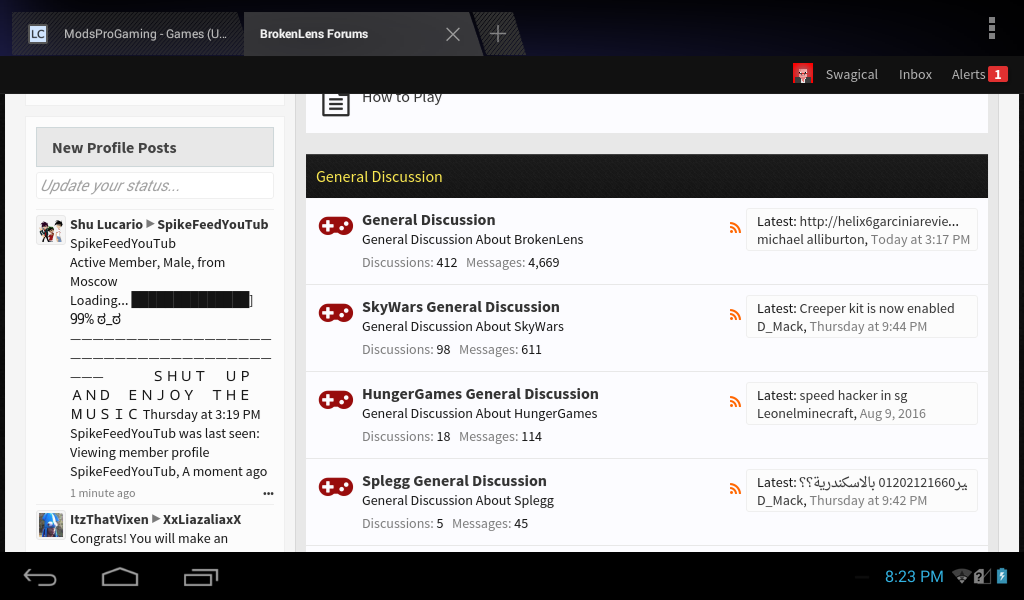This screenshot has height=600, width=1024.
Task: Open the Swagical account menu
Action: (x=852, y=74)
